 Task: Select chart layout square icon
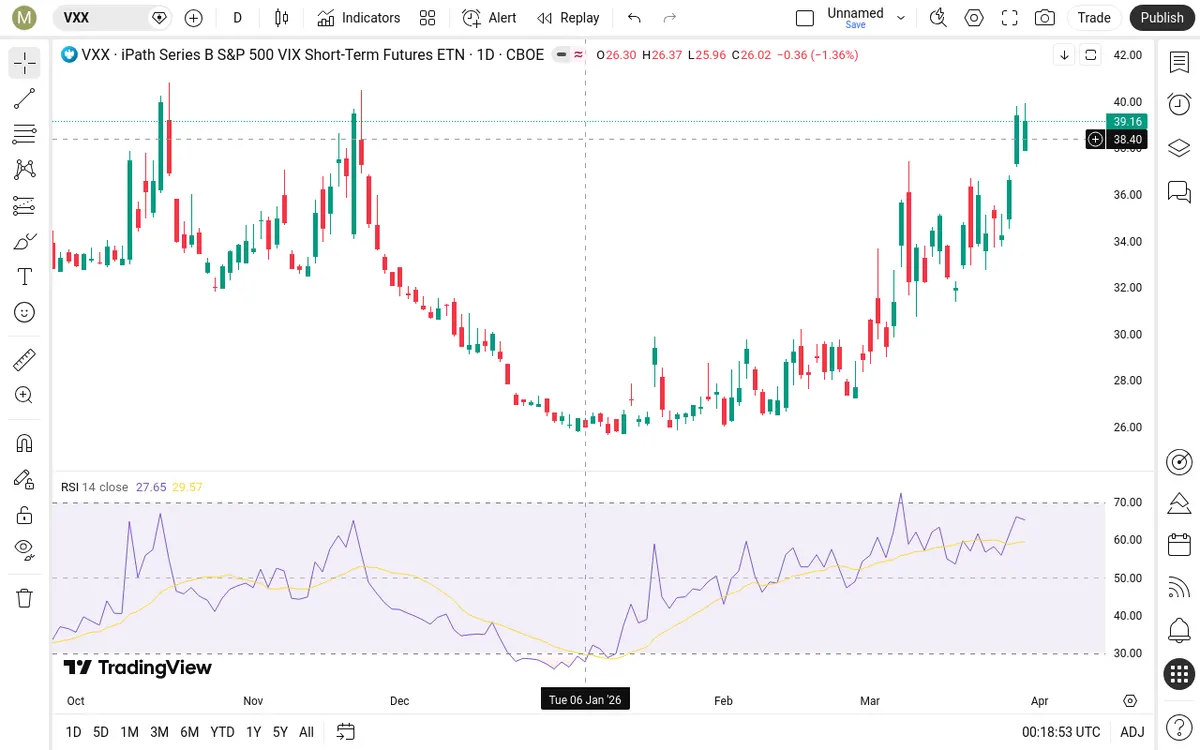(x=805, y=18)
